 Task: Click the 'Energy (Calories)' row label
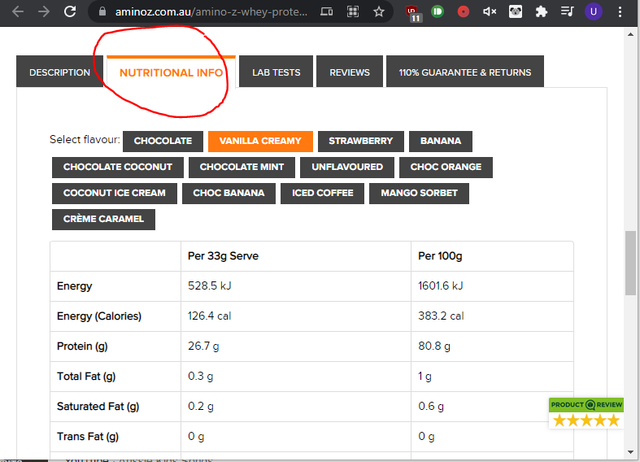(x=99, y=316)
